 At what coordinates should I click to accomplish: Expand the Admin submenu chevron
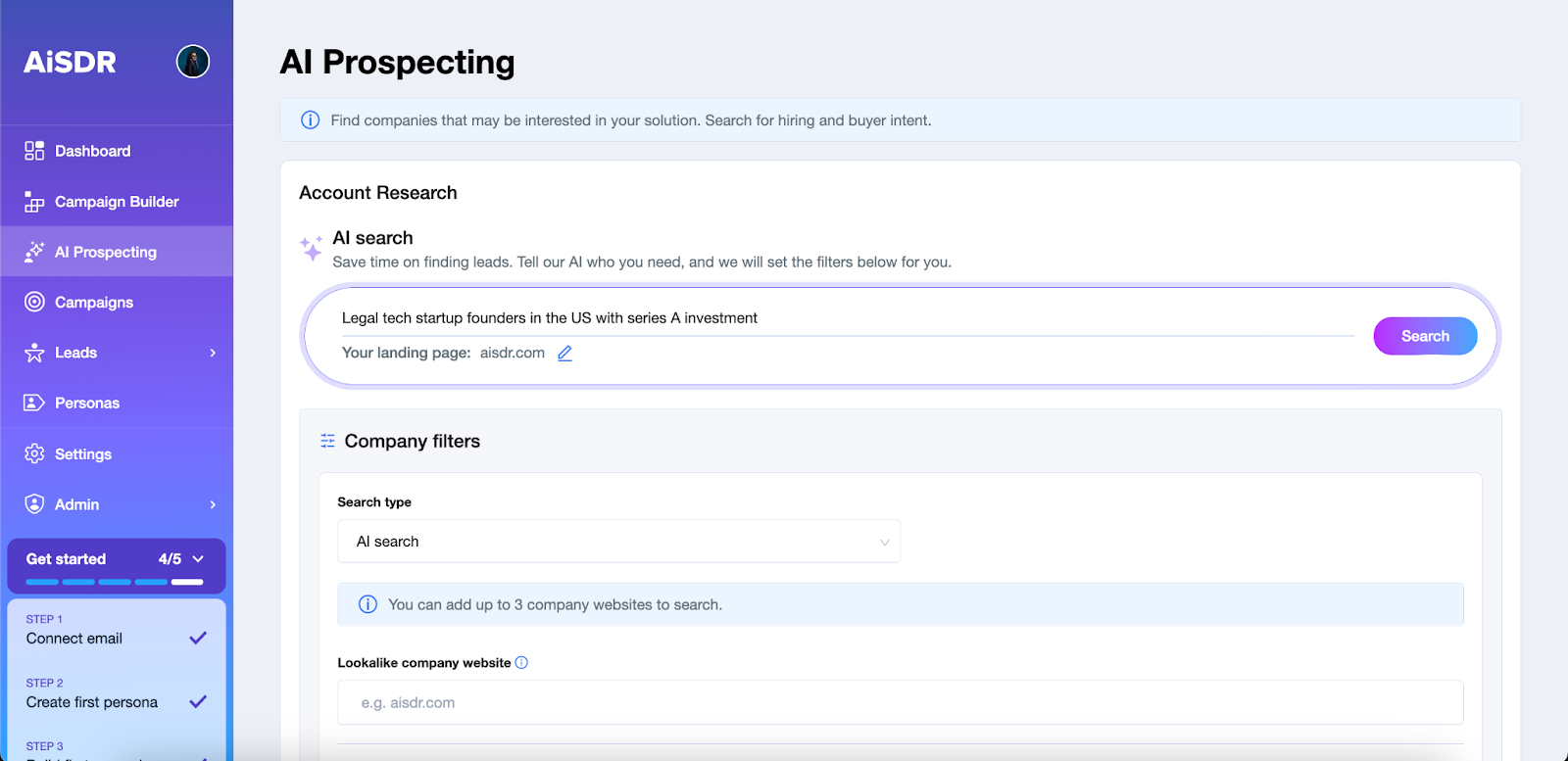[x=213, y=504]
